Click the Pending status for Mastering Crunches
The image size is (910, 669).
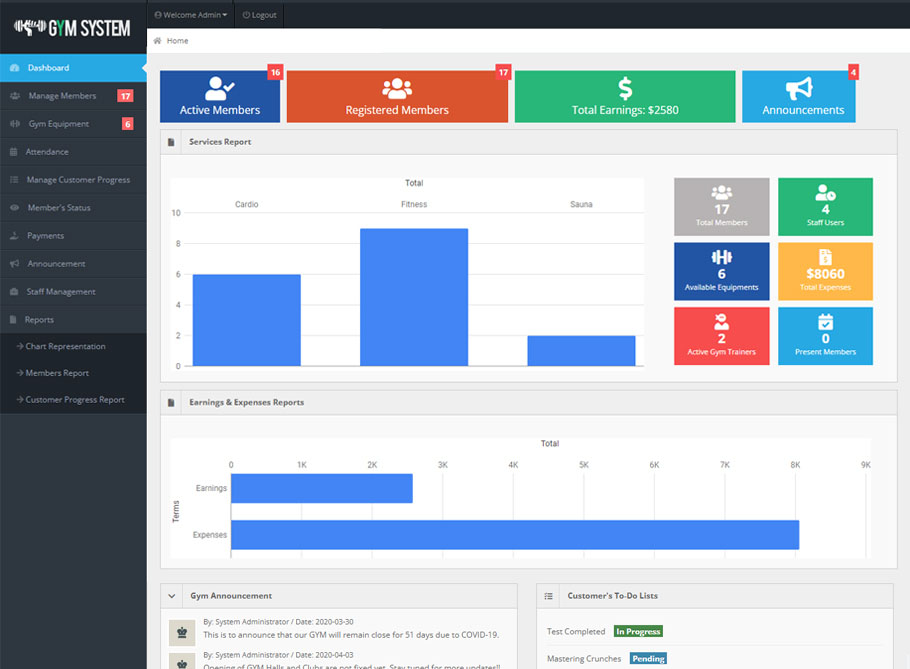pyautogui.click(x=648, y=658)
